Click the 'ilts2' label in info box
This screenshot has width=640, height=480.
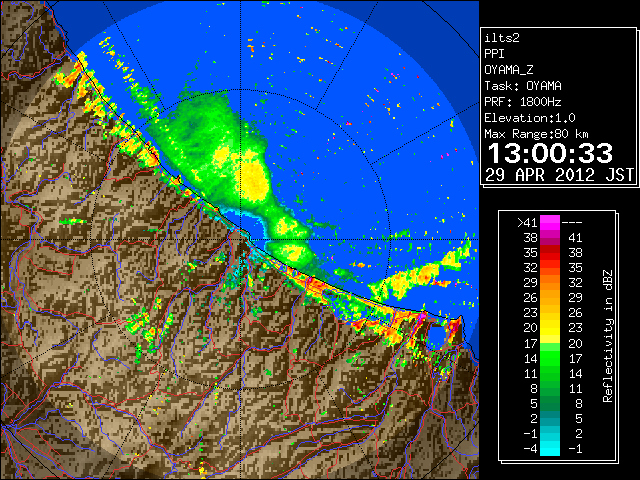coord(502,38)
